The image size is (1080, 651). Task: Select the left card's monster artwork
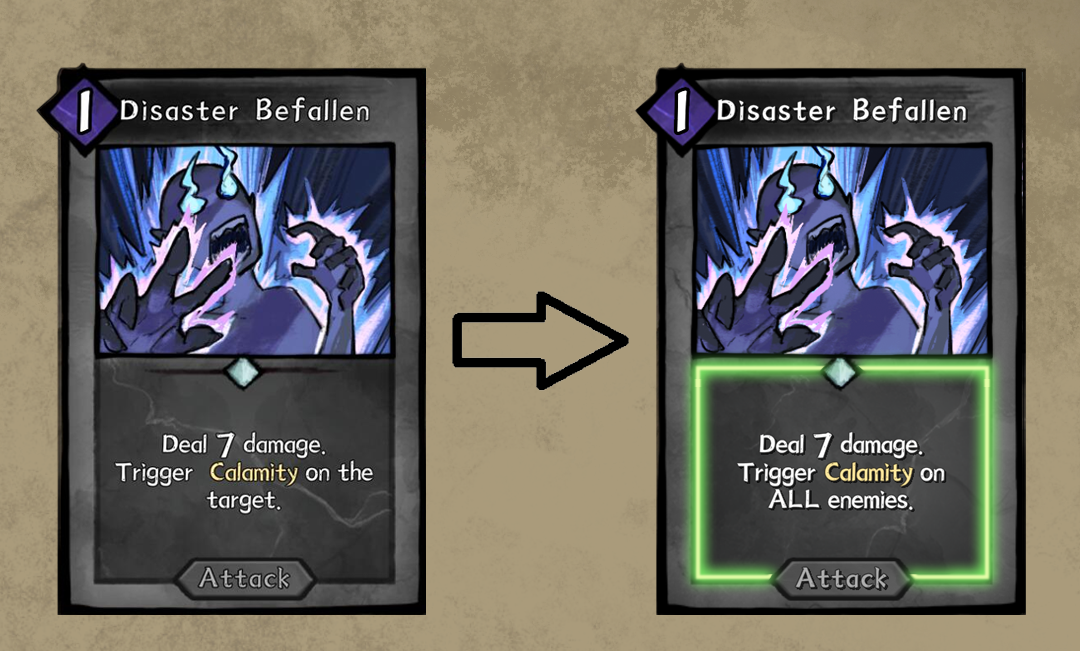(246, 249)
